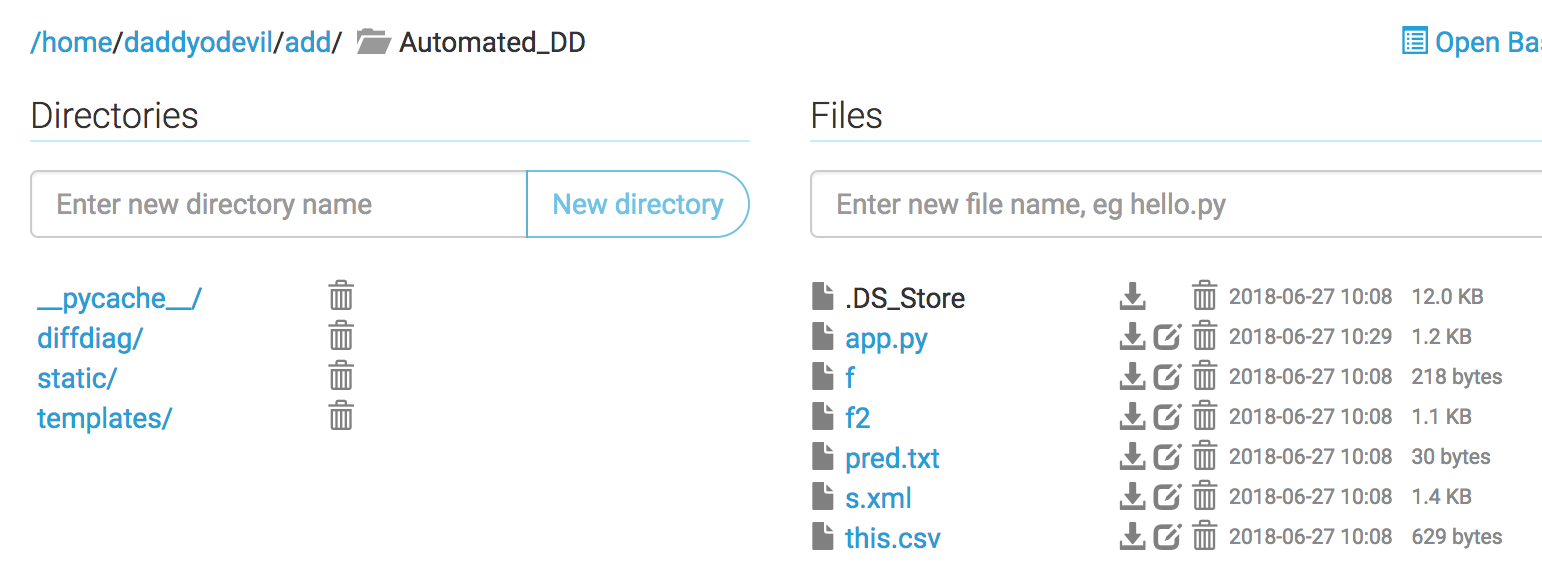Image resolution: width=1542 pixels, height=578 pixels.
Task: Download the this.csv file
Action: coord(1133,537)
